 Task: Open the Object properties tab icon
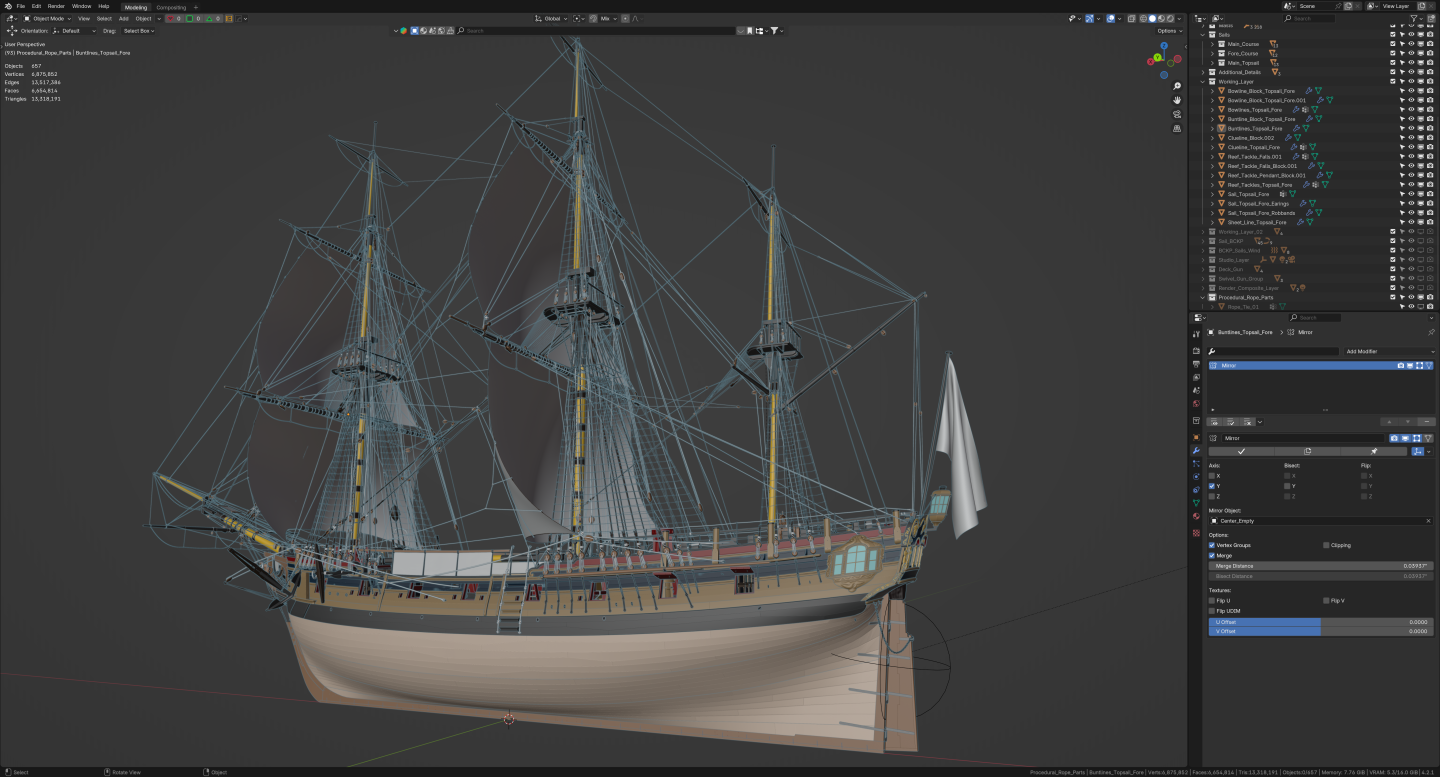coord(1196,438)
